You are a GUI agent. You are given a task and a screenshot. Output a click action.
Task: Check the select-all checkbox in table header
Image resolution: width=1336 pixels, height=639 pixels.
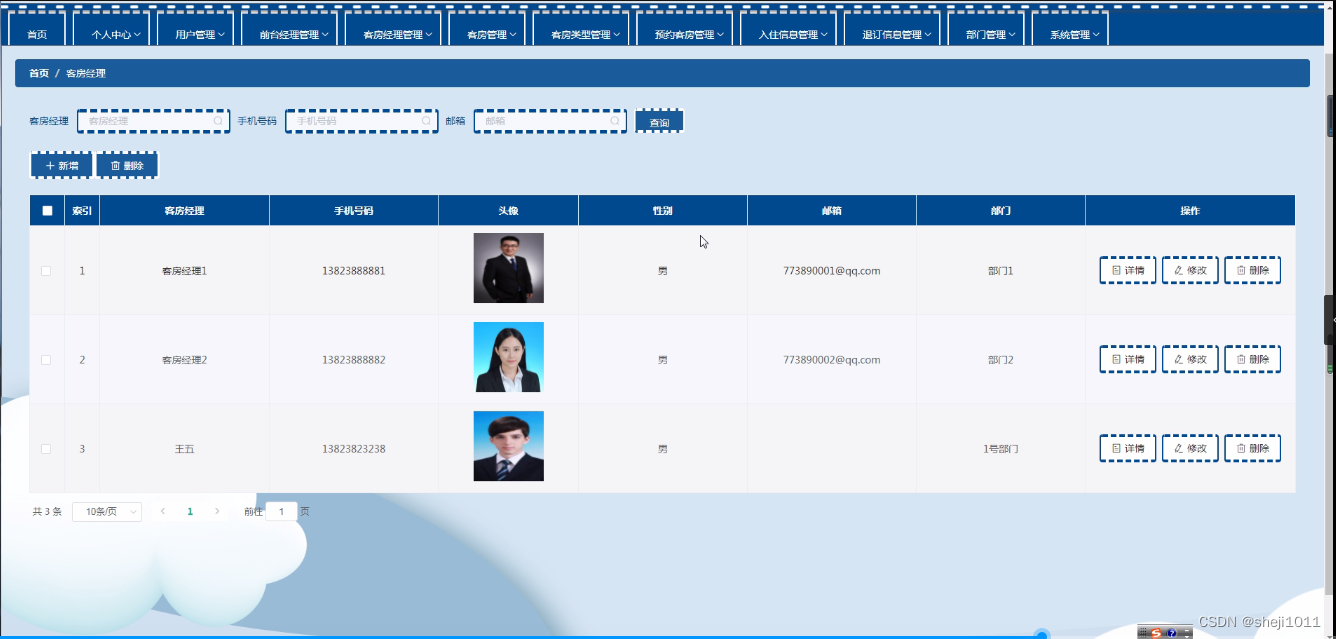46,209
